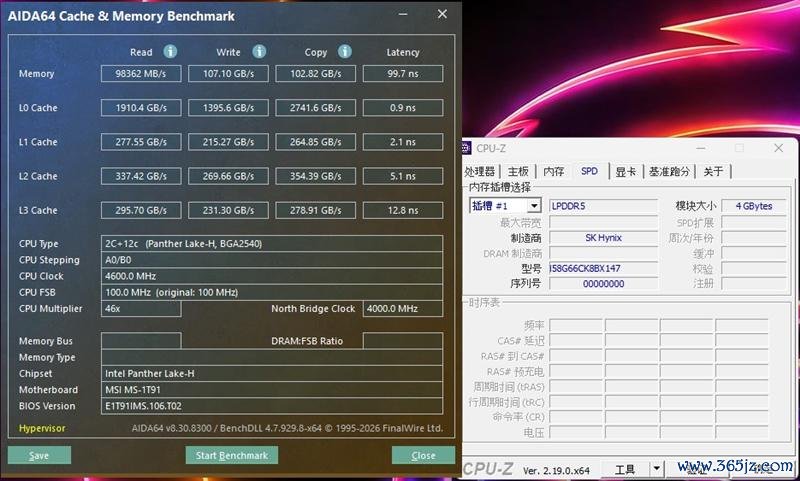Click the CPU Multiplier 46x field
800x481 pixels.
click(x=141, y=309)
